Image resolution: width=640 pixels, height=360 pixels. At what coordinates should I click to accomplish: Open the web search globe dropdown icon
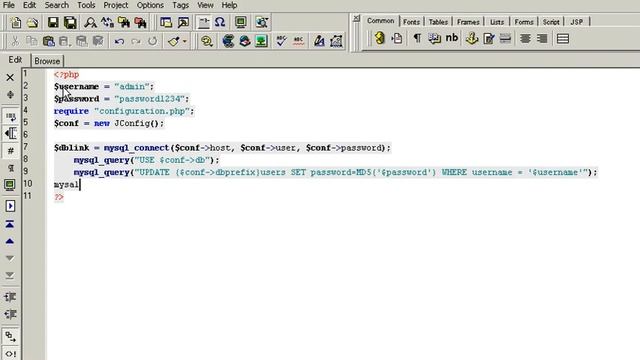(x=262, y=22)
